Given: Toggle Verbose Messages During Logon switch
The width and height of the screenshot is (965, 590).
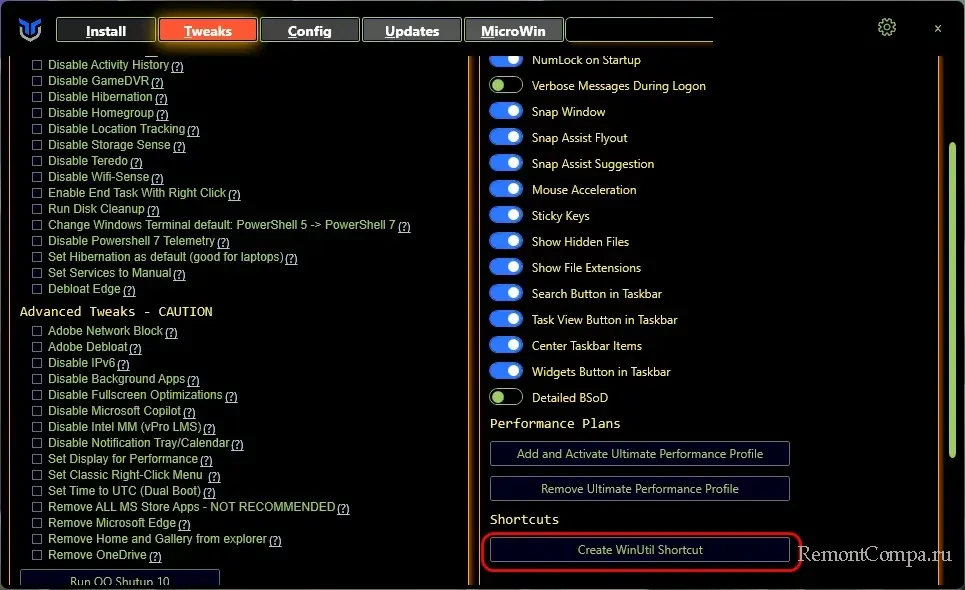Looking at the screenshot, I should [506, 85].
